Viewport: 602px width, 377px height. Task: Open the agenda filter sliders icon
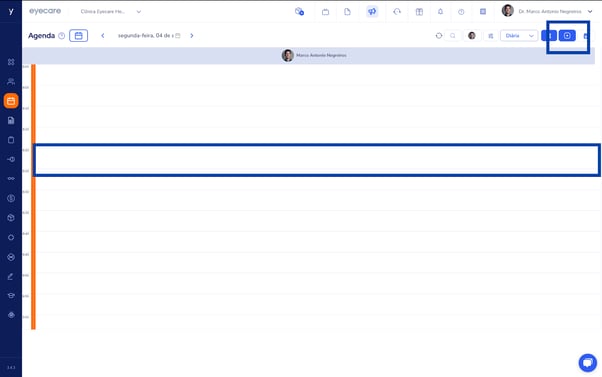[491, 36]
